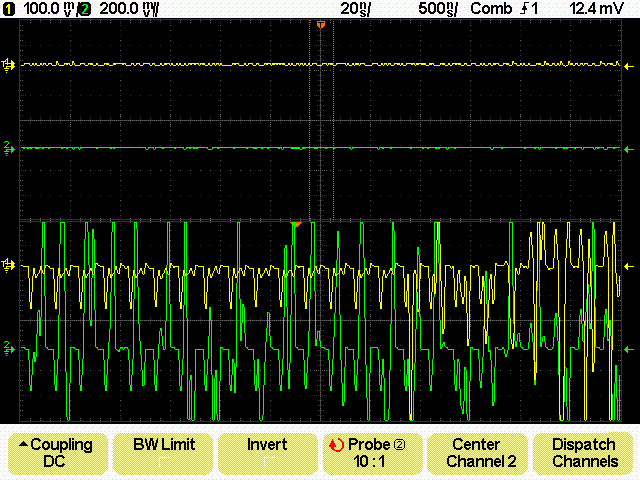Click the 20 ns/ main timebase readout
Screen dimensions: 640x480
(x=355, y=9)
